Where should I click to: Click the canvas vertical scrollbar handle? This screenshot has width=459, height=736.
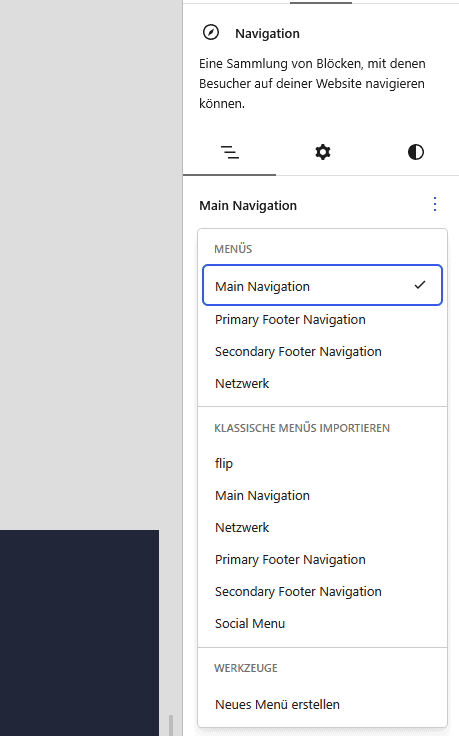click(x=171, y=726)
